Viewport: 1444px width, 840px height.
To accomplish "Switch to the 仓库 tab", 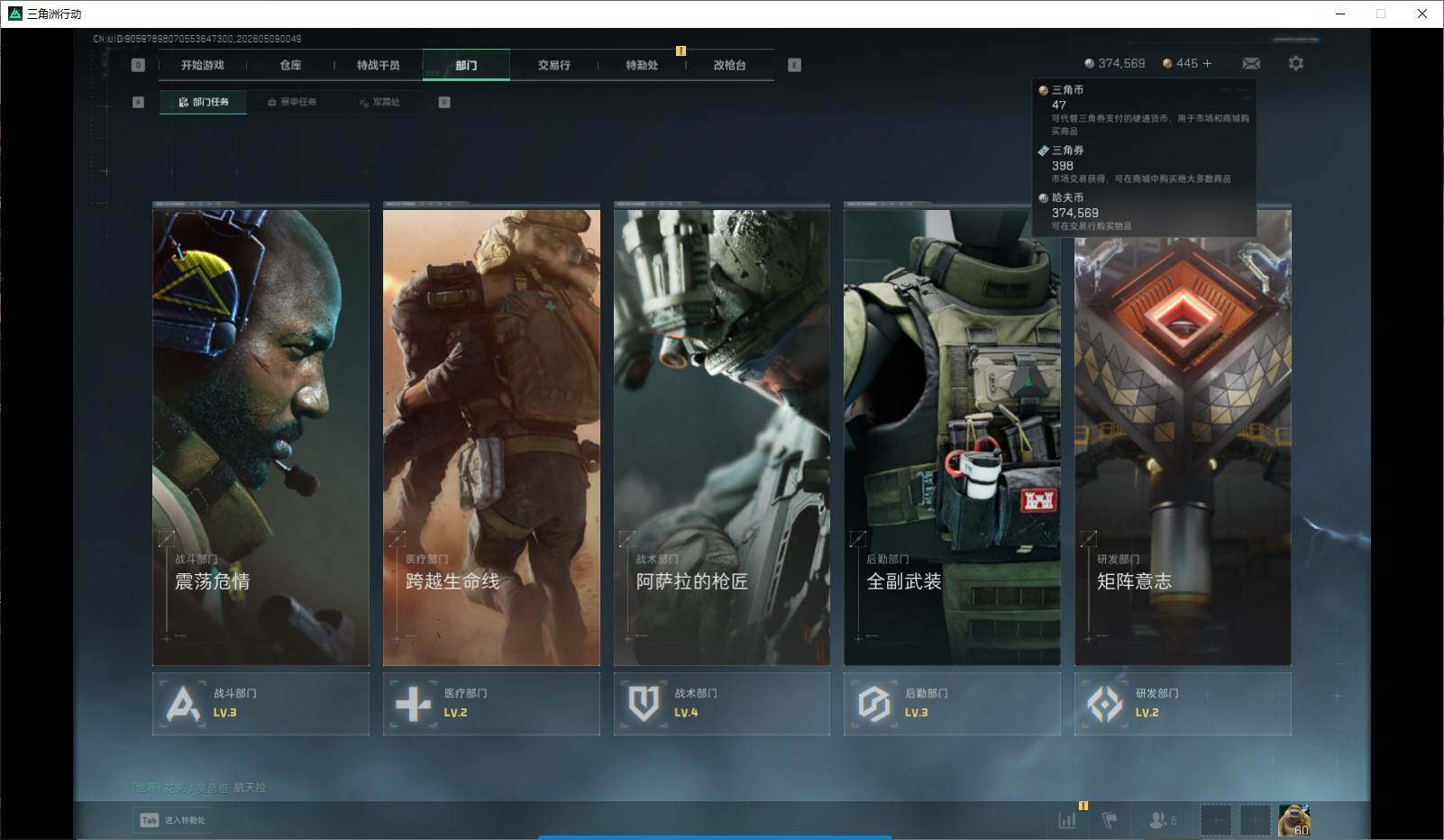I will click(x=290, y=65).
